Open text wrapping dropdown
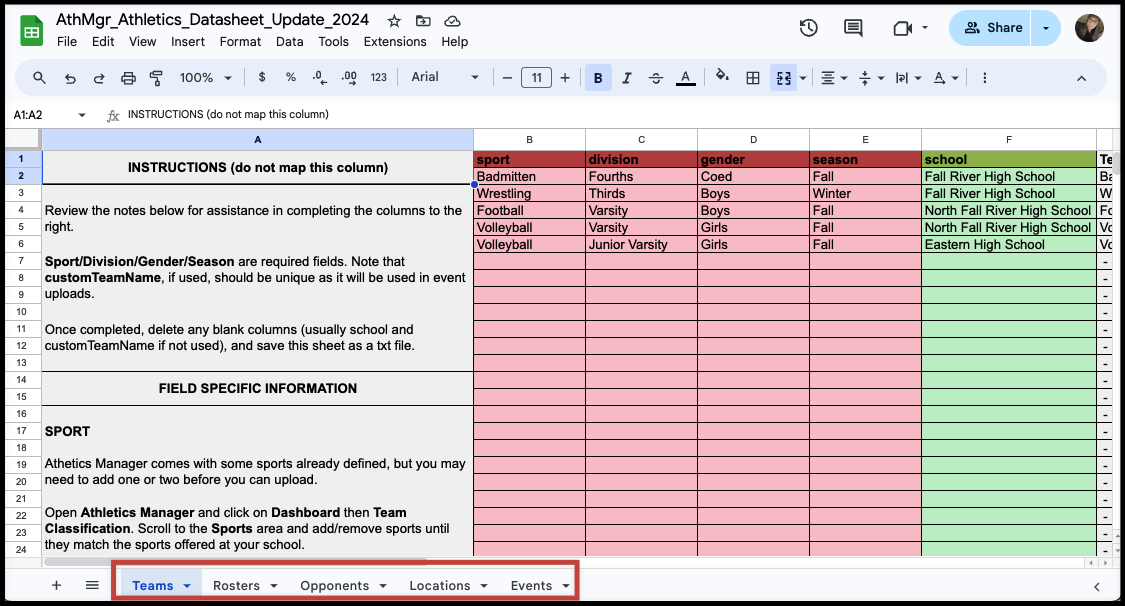 pos(908,78)
